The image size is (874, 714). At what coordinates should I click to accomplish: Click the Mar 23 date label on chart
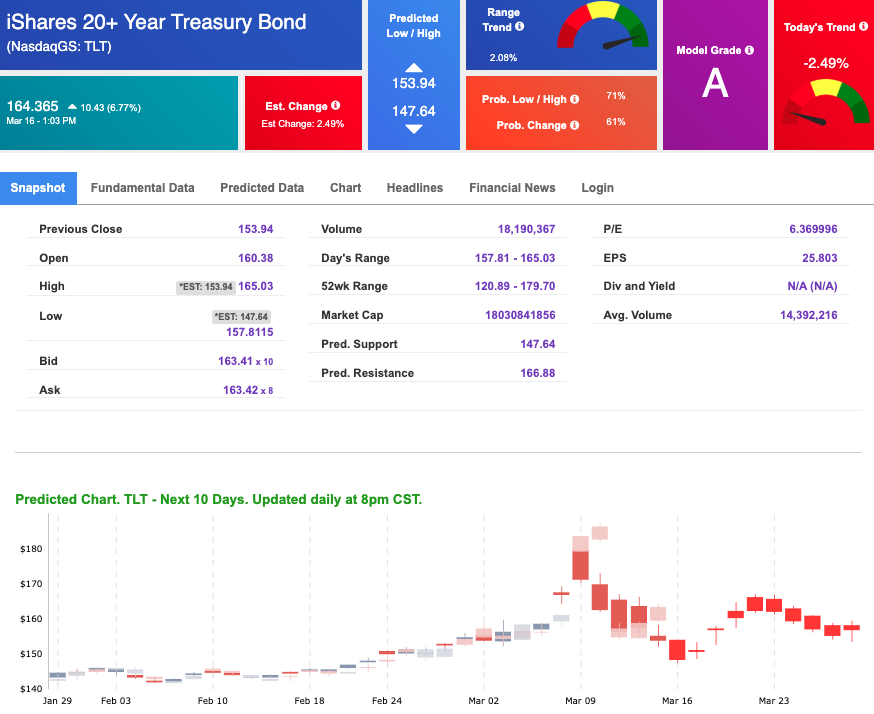(x=774, y=701)
